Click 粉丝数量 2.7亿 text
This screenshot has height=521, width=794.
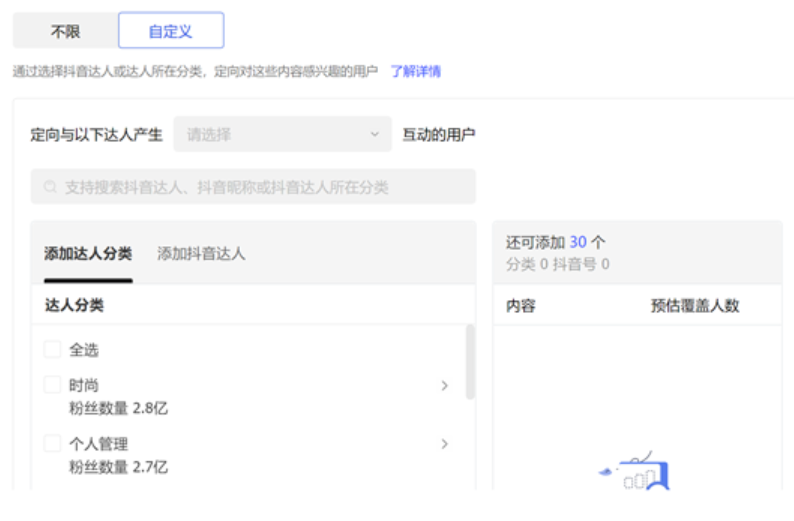coord(118,467)
